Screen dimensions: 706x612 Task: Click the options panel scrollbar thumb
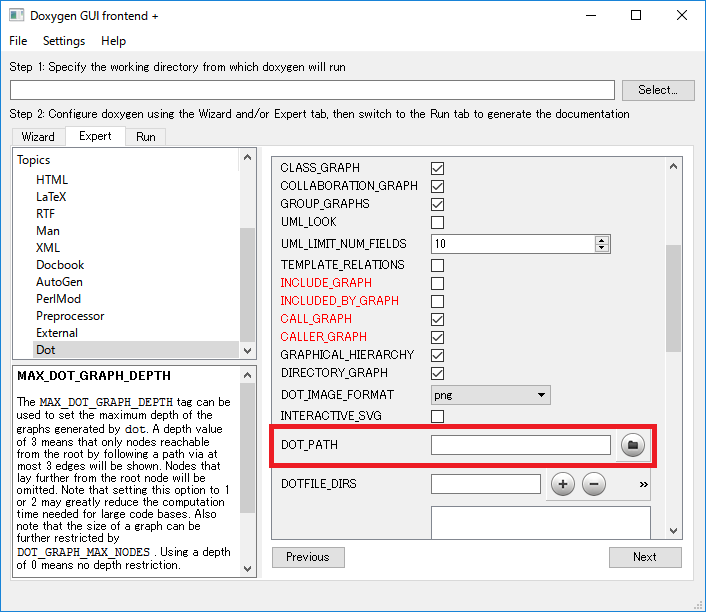click(674, 298)
